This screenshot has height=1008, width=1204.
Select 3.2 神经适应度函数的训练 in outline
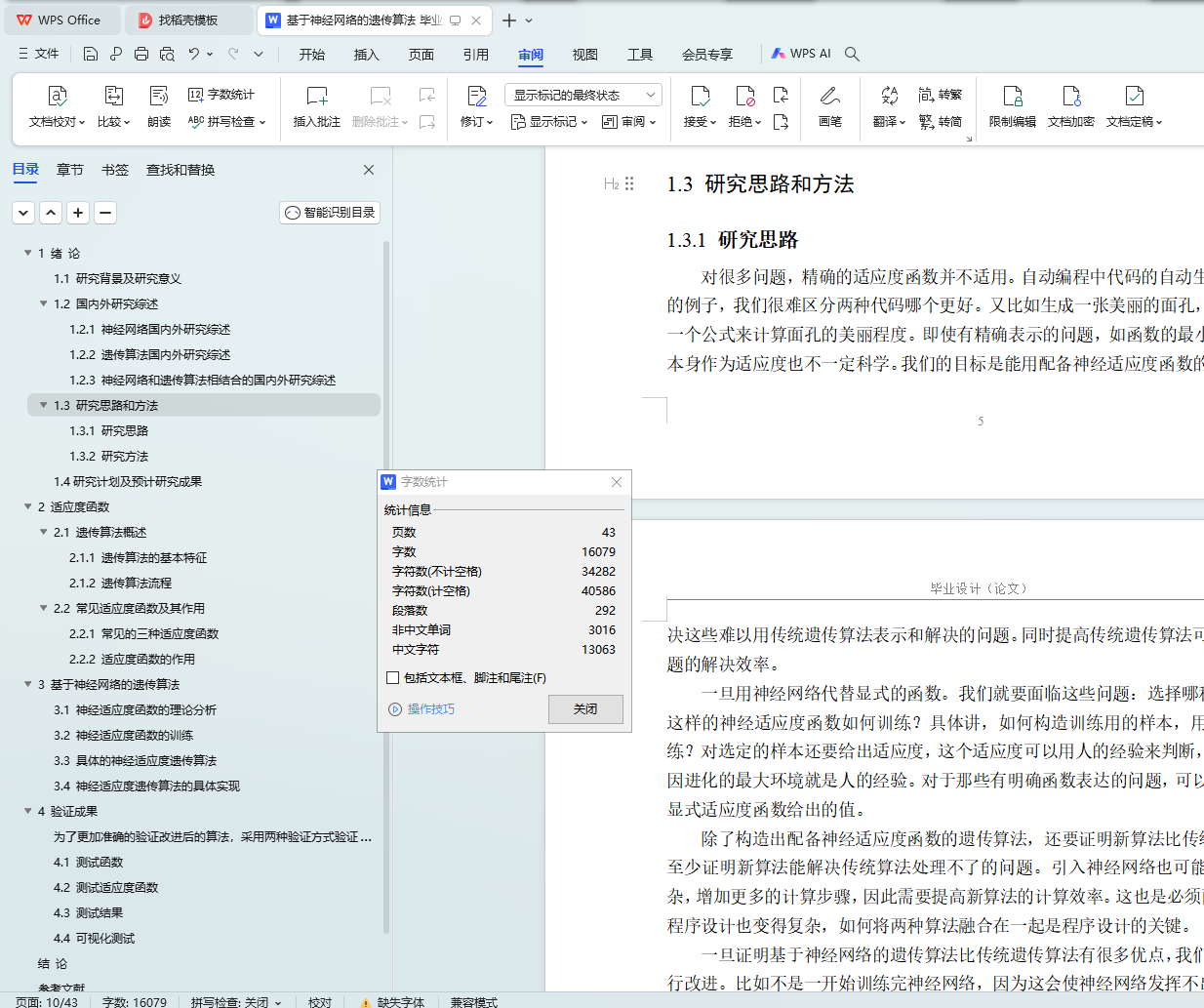123,735
